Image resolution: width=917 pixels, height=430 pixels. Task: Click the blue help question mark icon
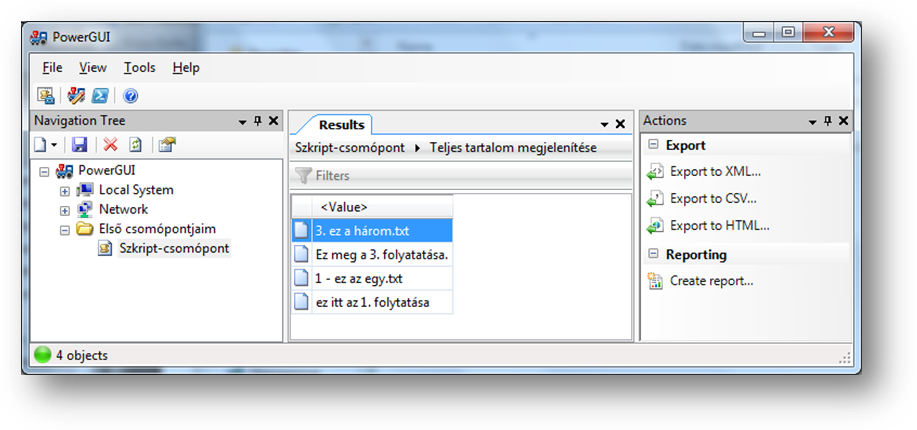[130, 96]
